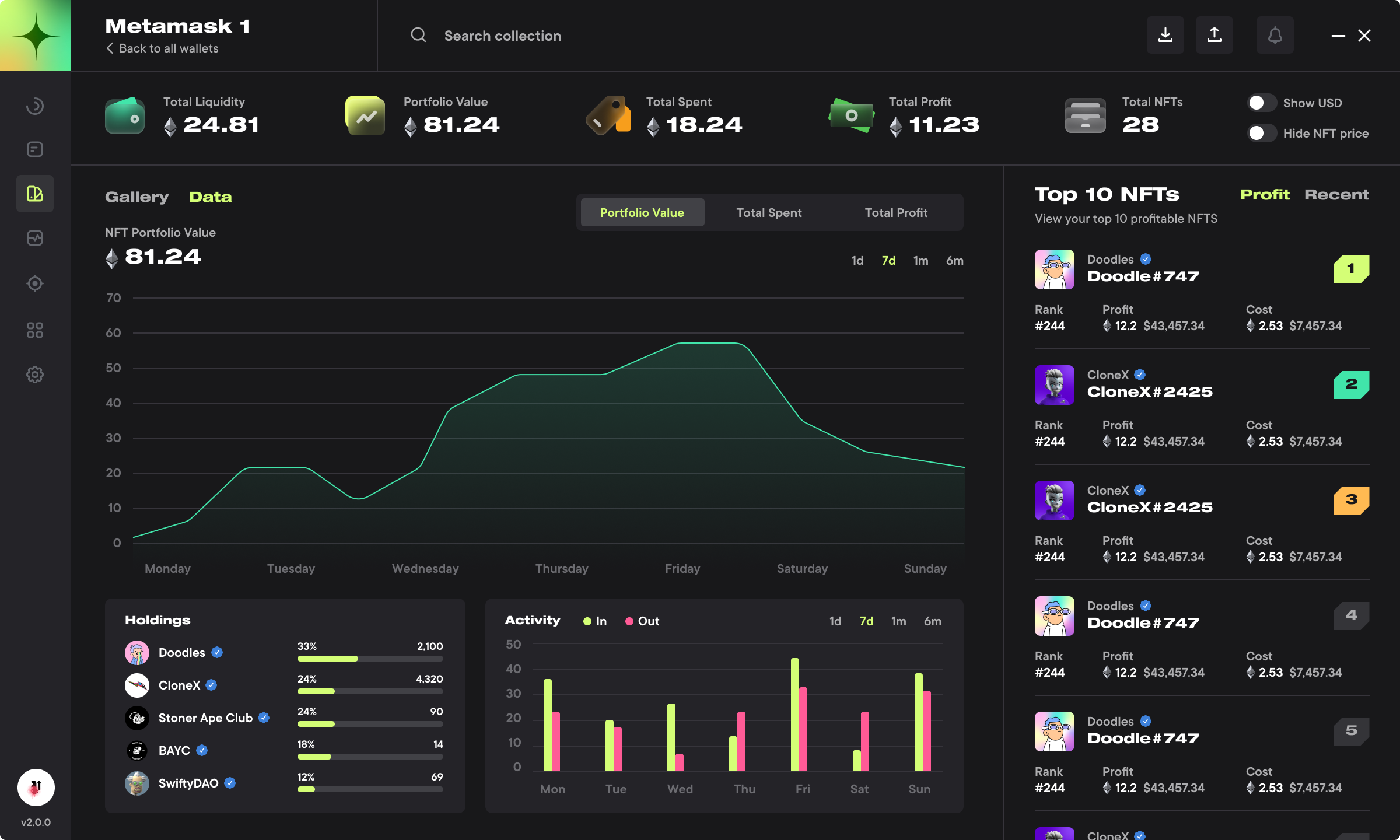Click the Total Spent price tag icon
The image size is (1400, 840).
point(608,116)
